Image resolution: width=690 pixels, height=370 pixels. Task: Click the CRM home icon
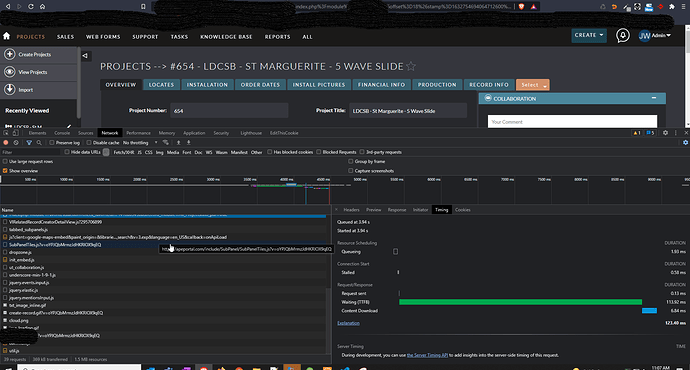7,36
